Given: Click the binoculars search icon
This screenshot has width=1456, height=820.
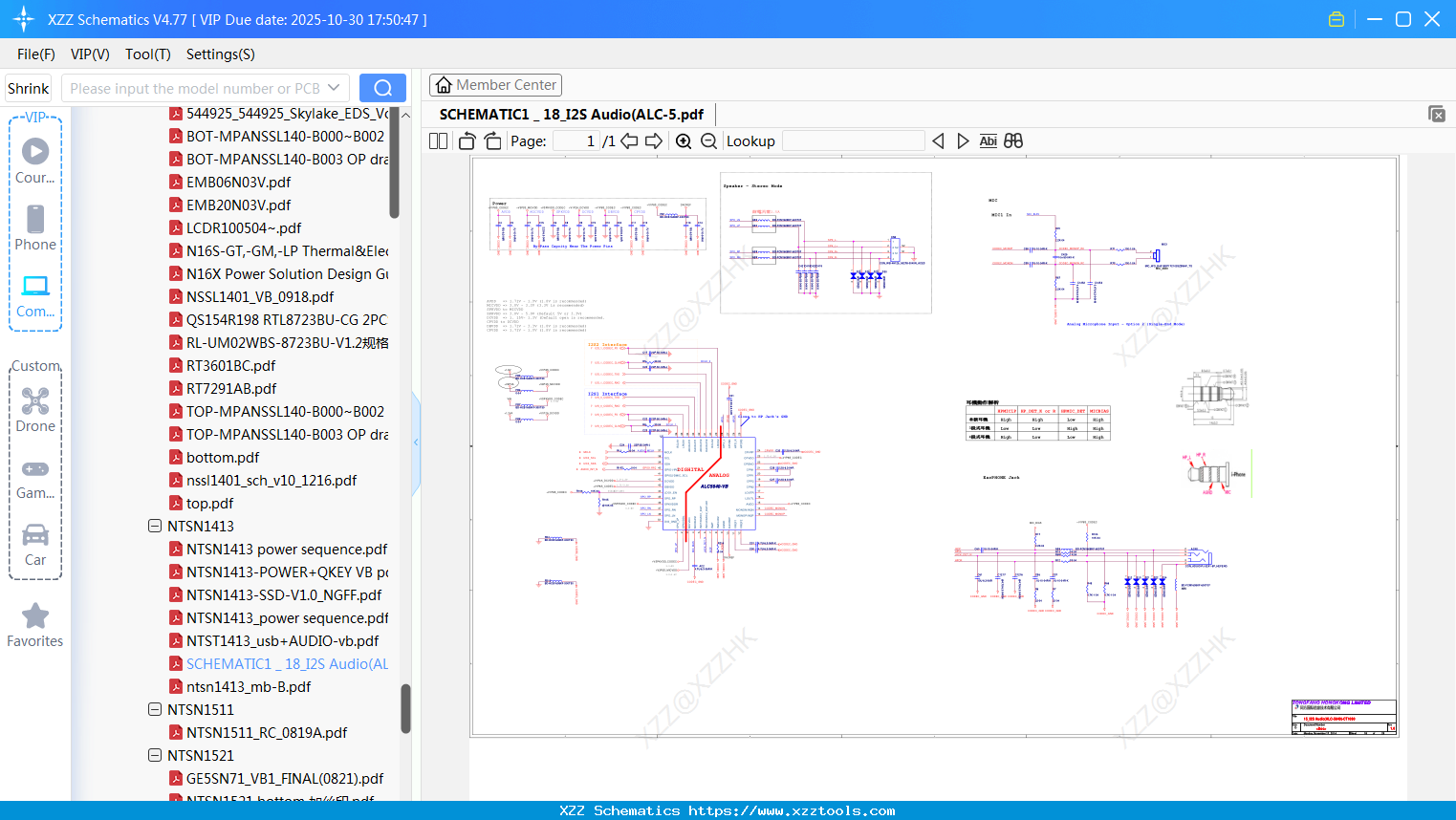Looking at the screenshot, I should click(x=1013, y=141).
